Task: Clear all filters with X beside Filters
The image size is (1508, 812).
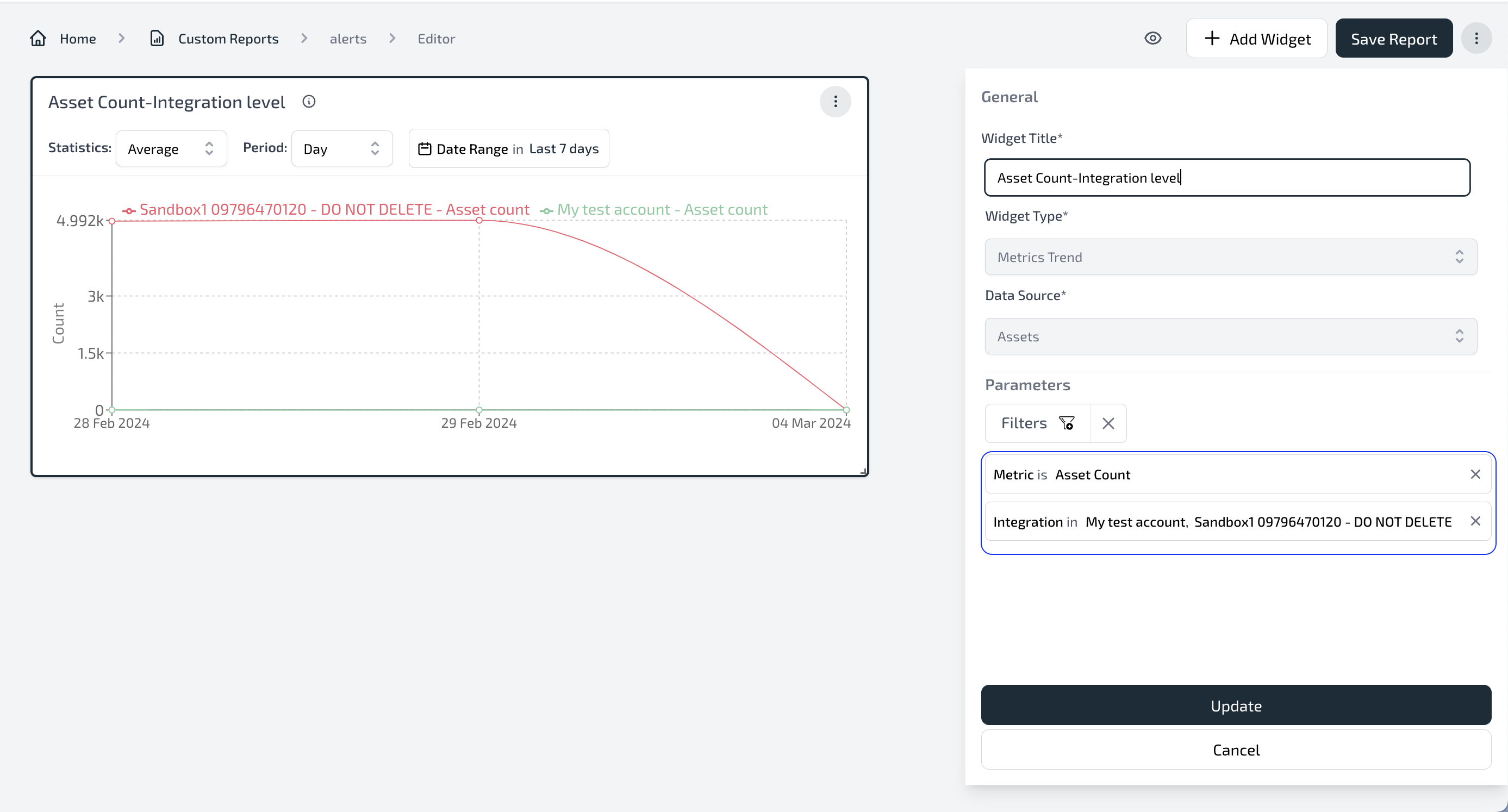Action: [x=1108, y=423]
